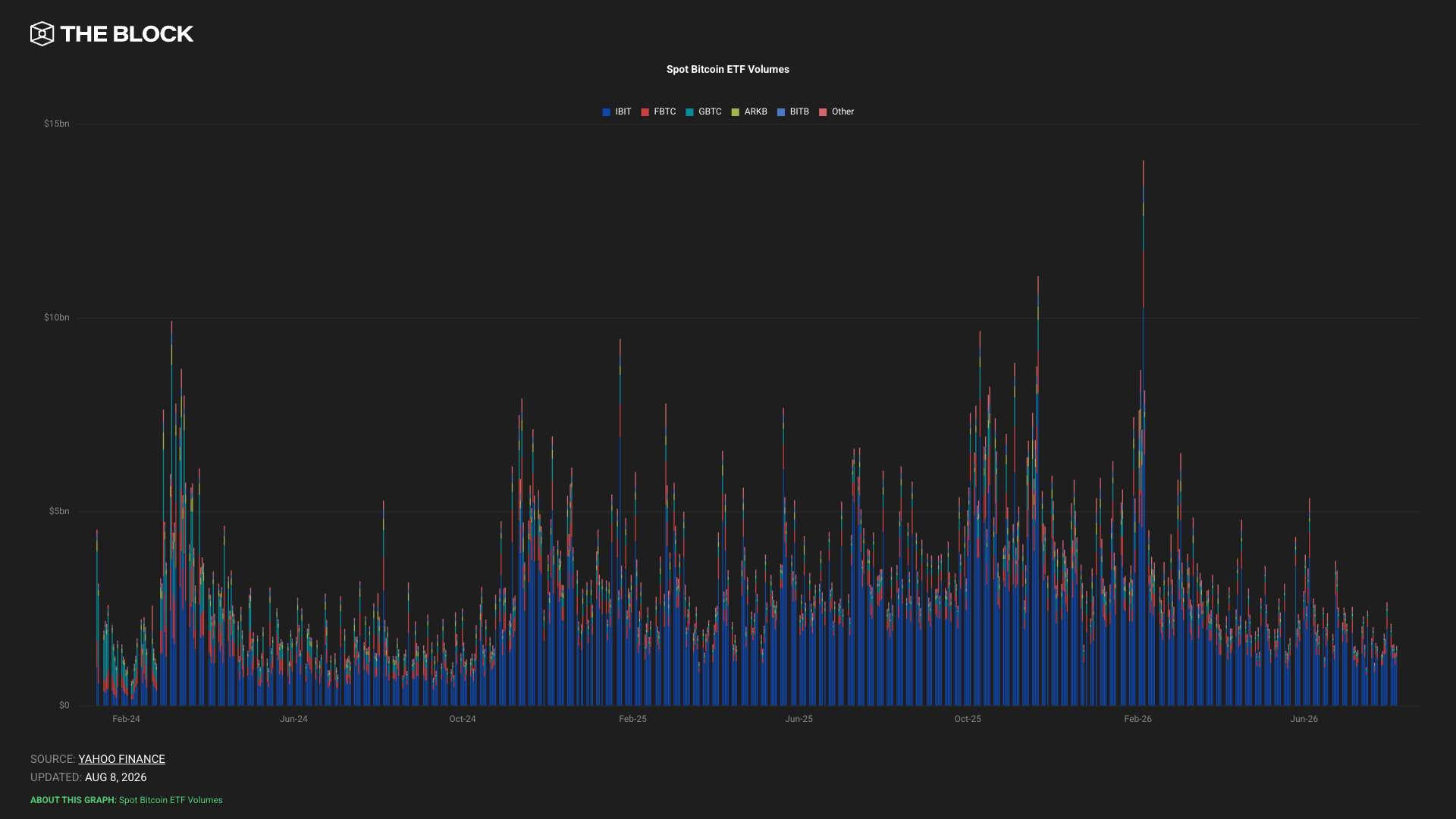The image size is (1456, 819).
Task: Click The Block cube logo icon
Action: pyautogui.click(x=42, y=33)
